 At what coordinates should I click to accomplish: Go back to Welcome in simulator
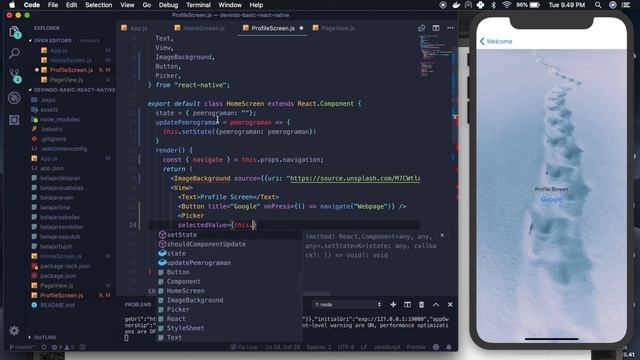496,41
